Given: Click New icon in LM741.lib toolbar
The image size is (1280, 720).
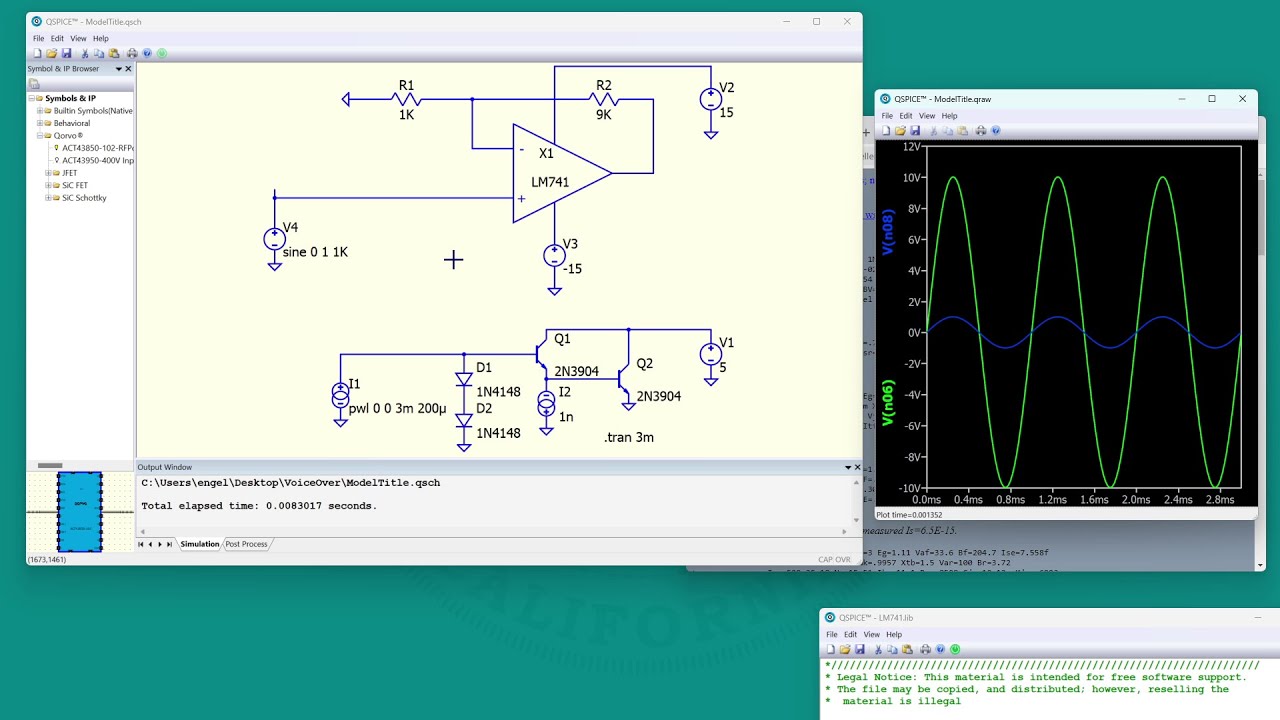Looking at the screenshot, I should coord(831,649).
